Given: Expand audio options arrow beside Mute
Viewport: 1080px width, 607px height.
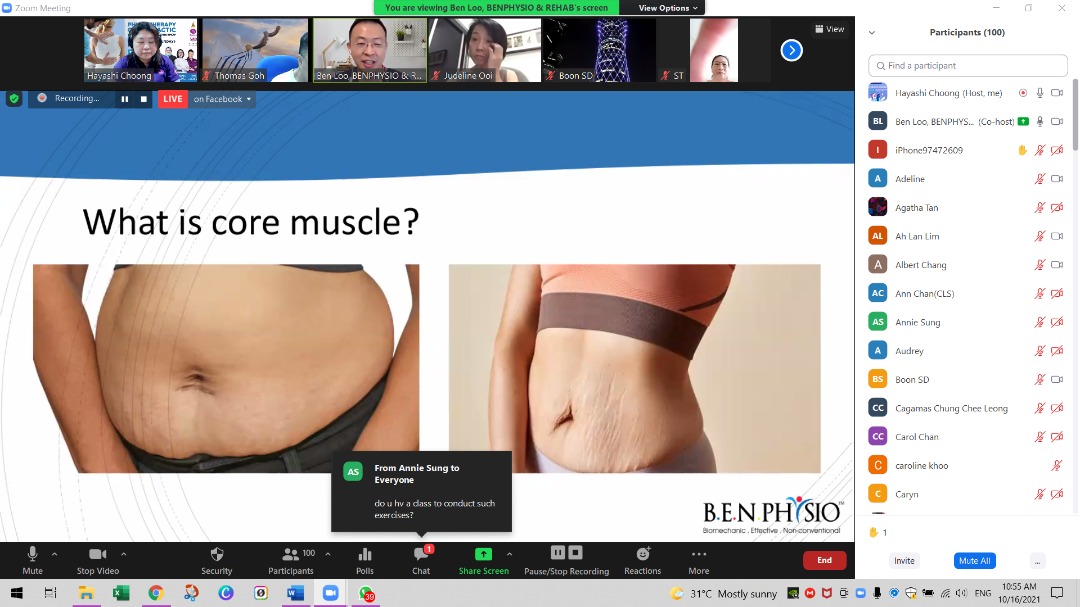Looking at the screenshot, I should coord(54,553).
